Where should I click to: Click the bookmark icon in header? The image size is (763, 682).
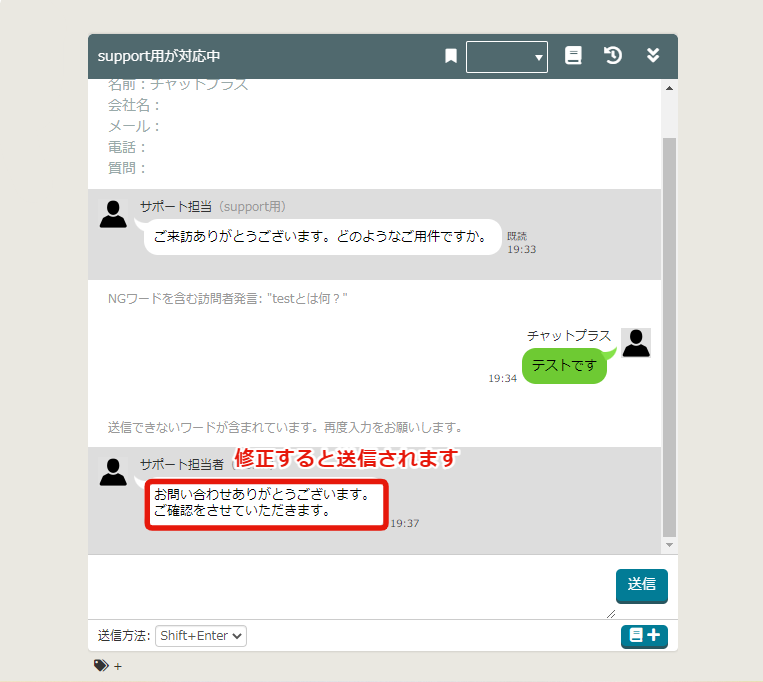[451, 56]
